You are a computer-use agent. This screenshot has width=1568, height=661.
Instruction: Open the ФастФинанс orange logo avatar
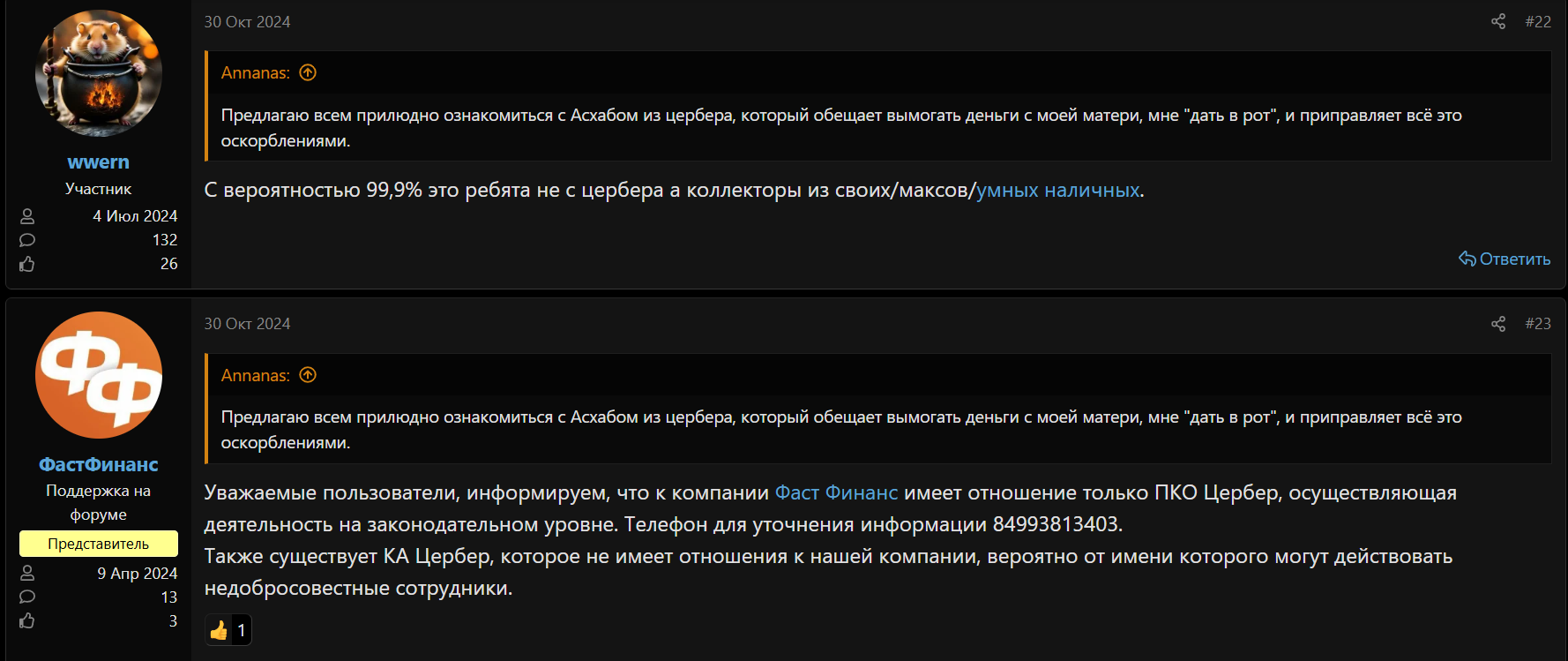[x=99, y=375]
